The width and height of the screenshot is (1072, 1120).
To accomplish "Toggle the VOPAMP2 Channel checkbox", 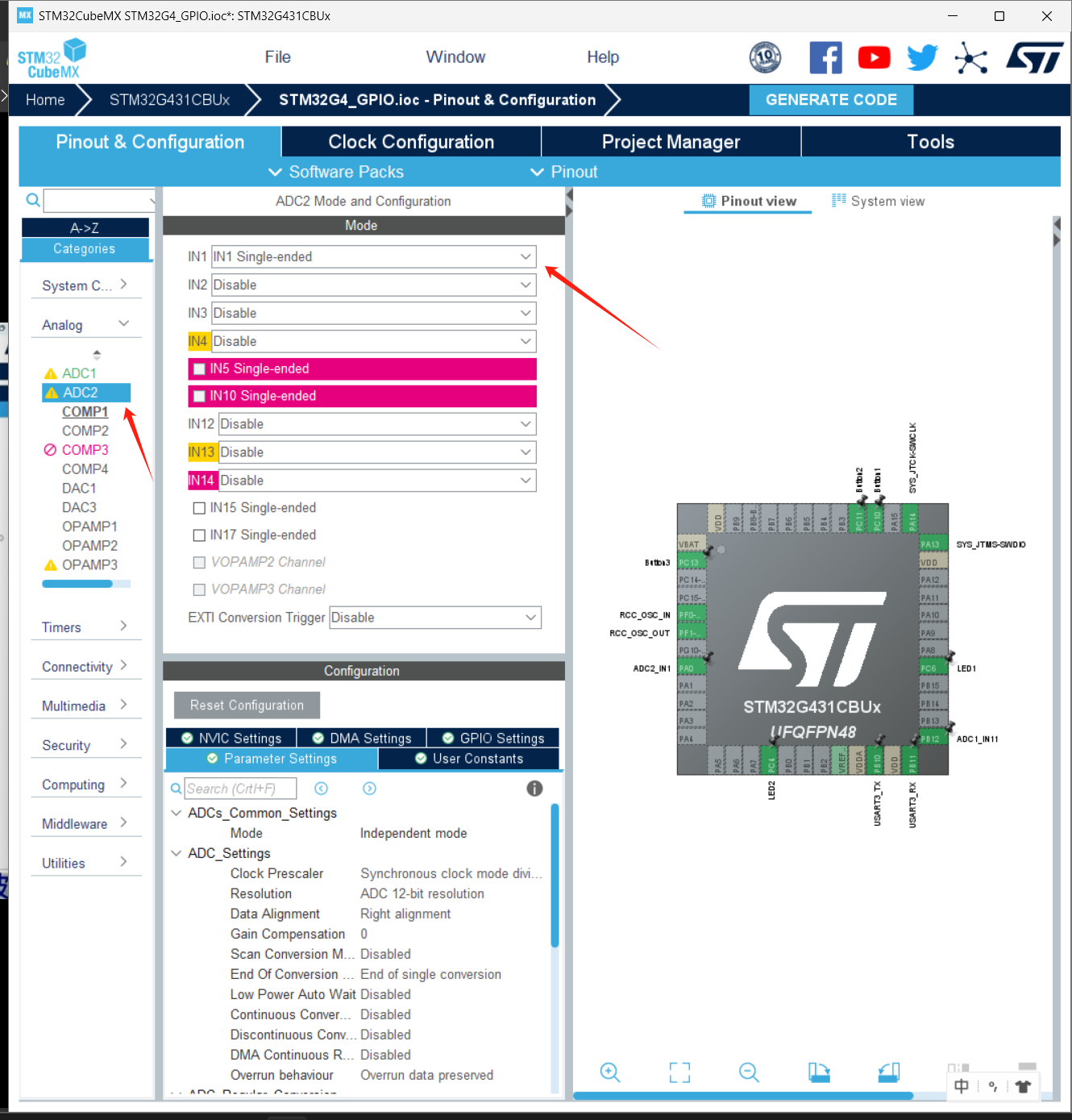I will pos(199,562).
